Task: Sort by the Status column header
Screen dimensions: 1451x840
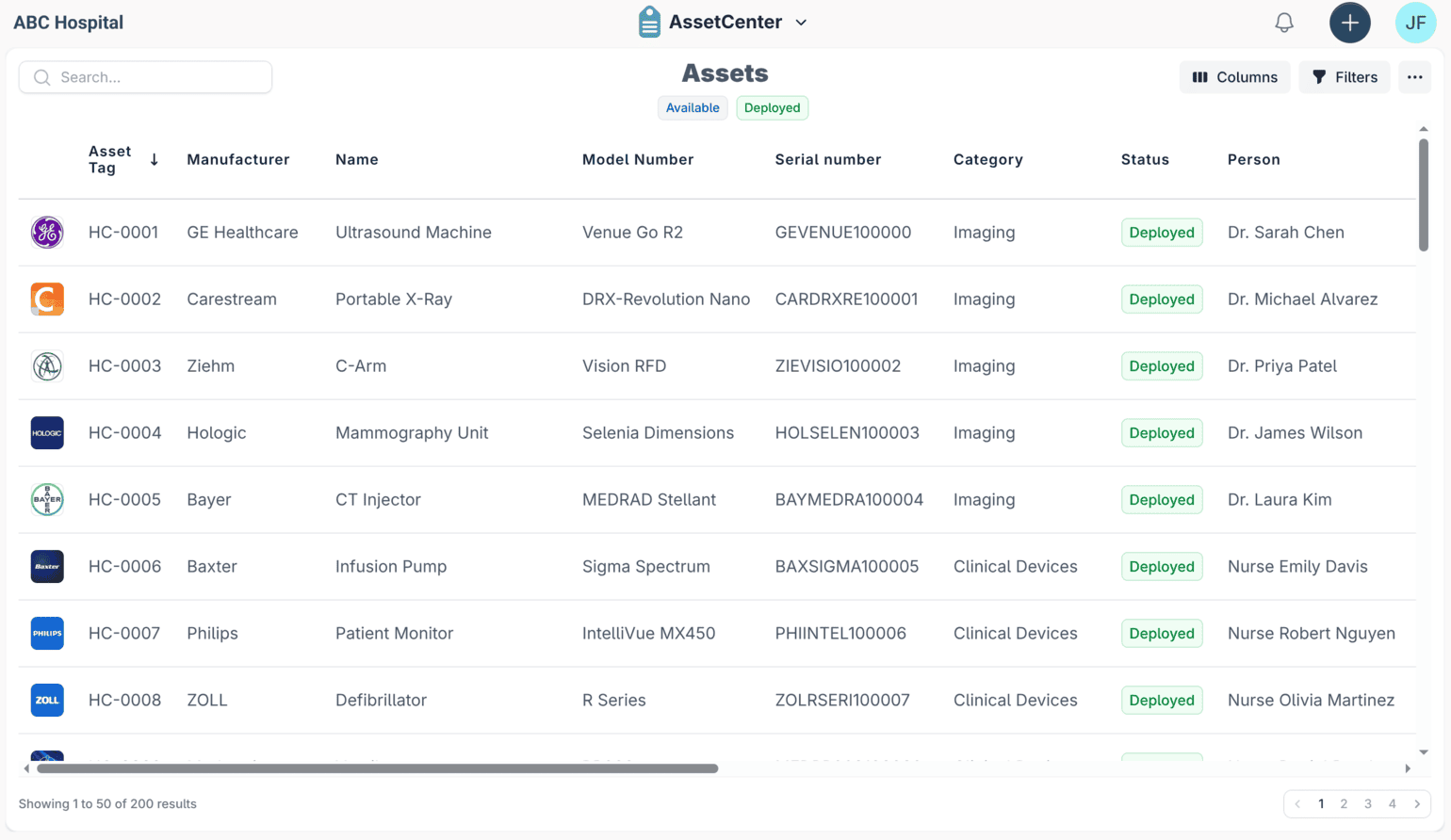Action: (1145, 159)
